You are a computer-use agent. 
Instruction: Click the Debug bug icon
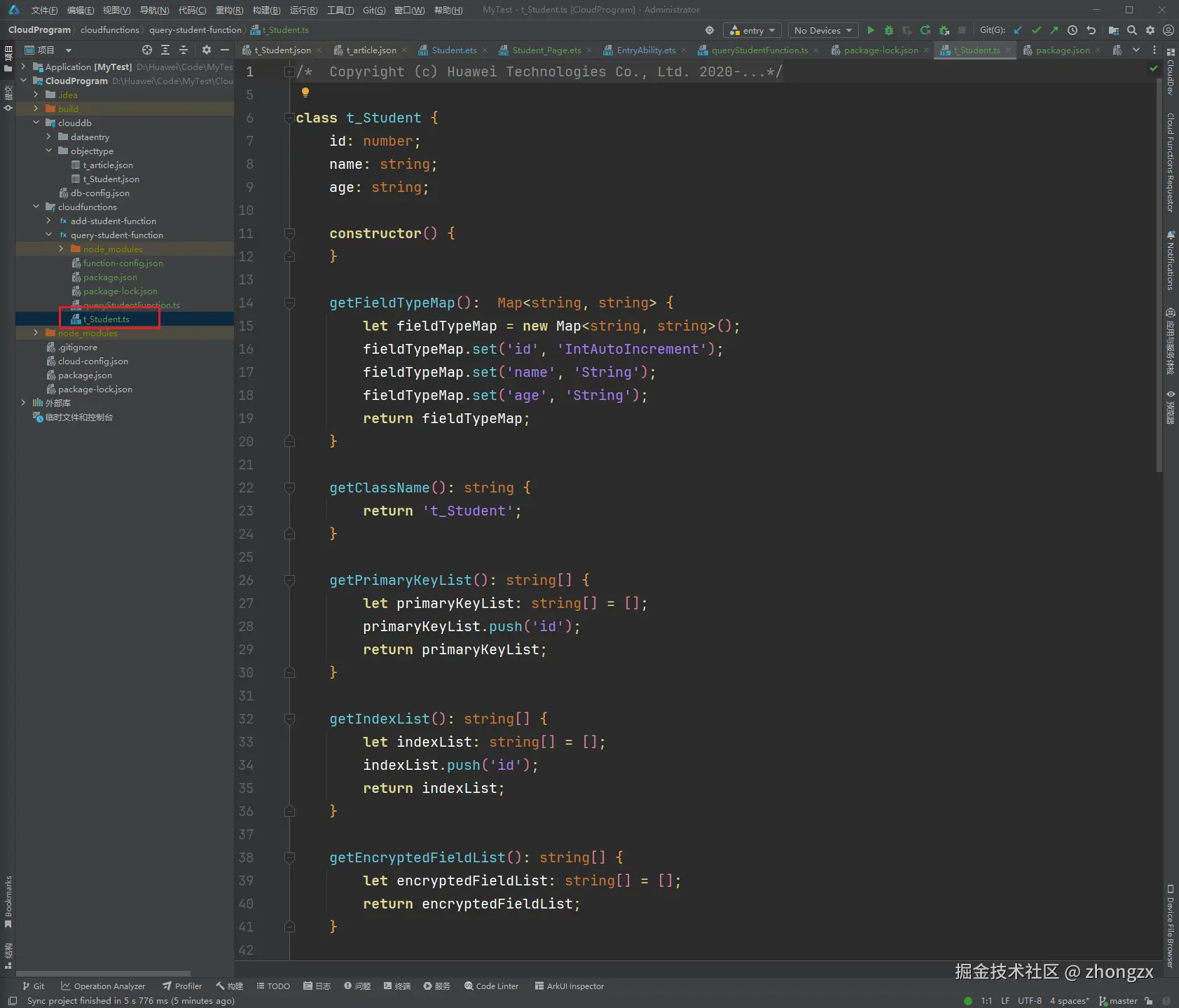pos(888,30)
